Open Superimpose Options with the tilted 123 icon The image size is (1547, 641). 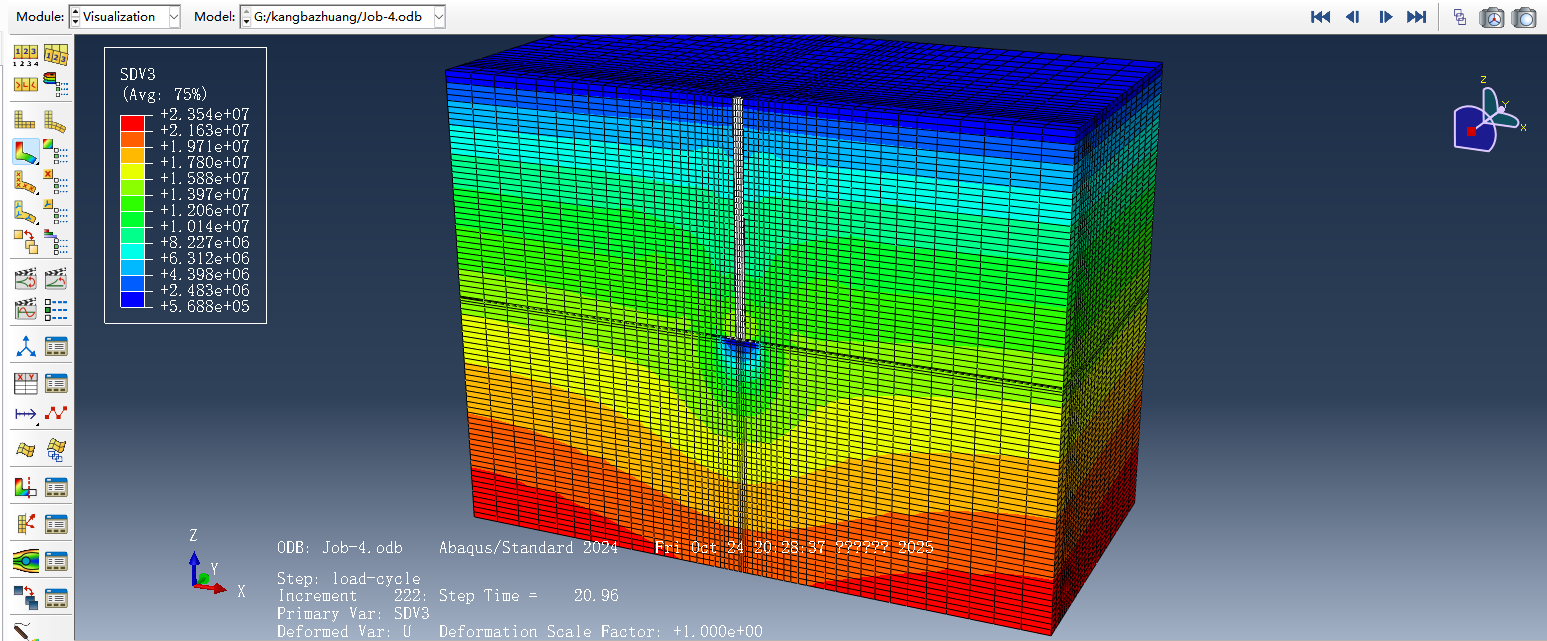pyautogui.click(x=56, y=54)
